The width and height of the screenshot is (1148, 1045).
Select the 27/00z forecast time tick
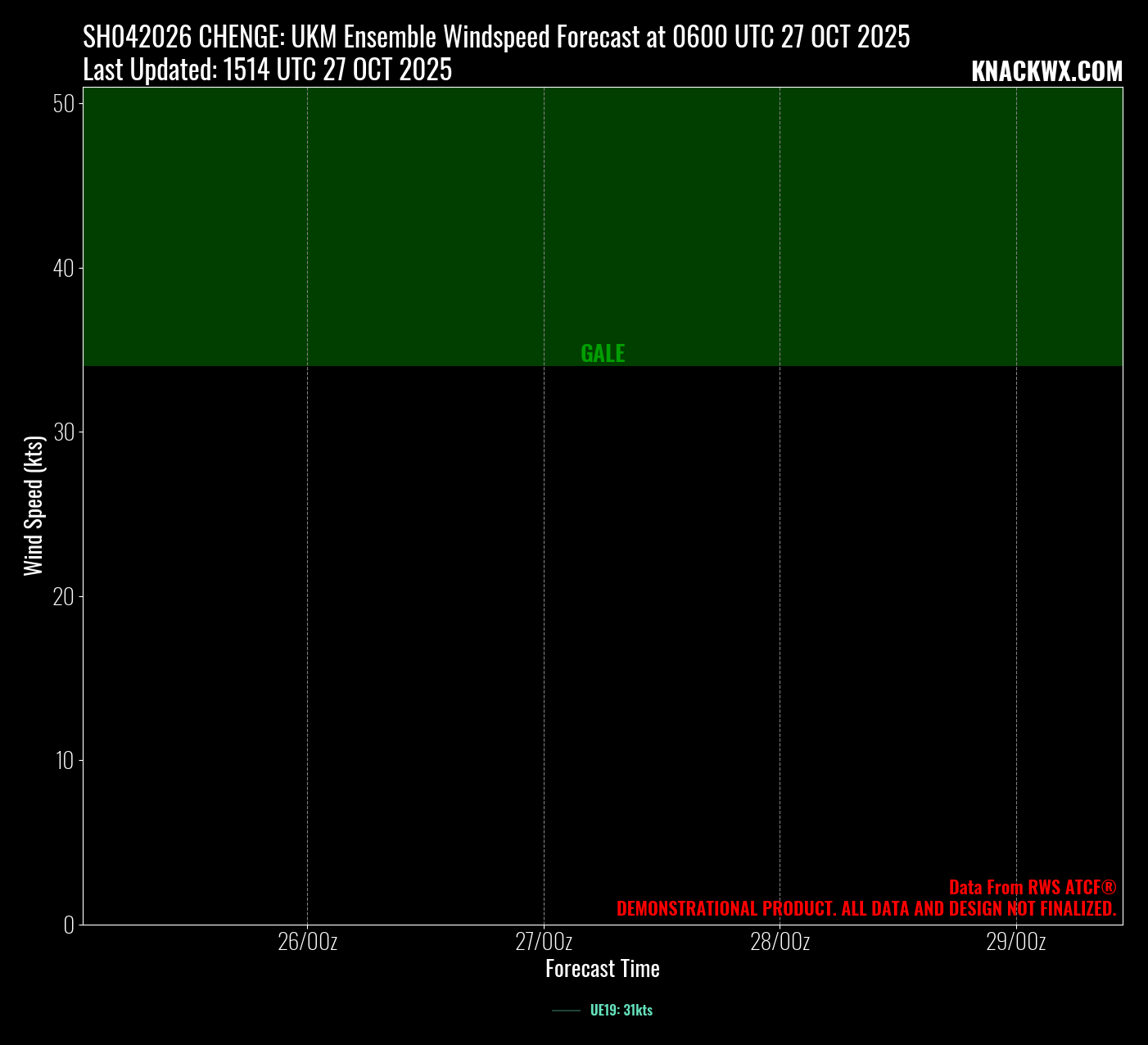click(x=544, y=942)
